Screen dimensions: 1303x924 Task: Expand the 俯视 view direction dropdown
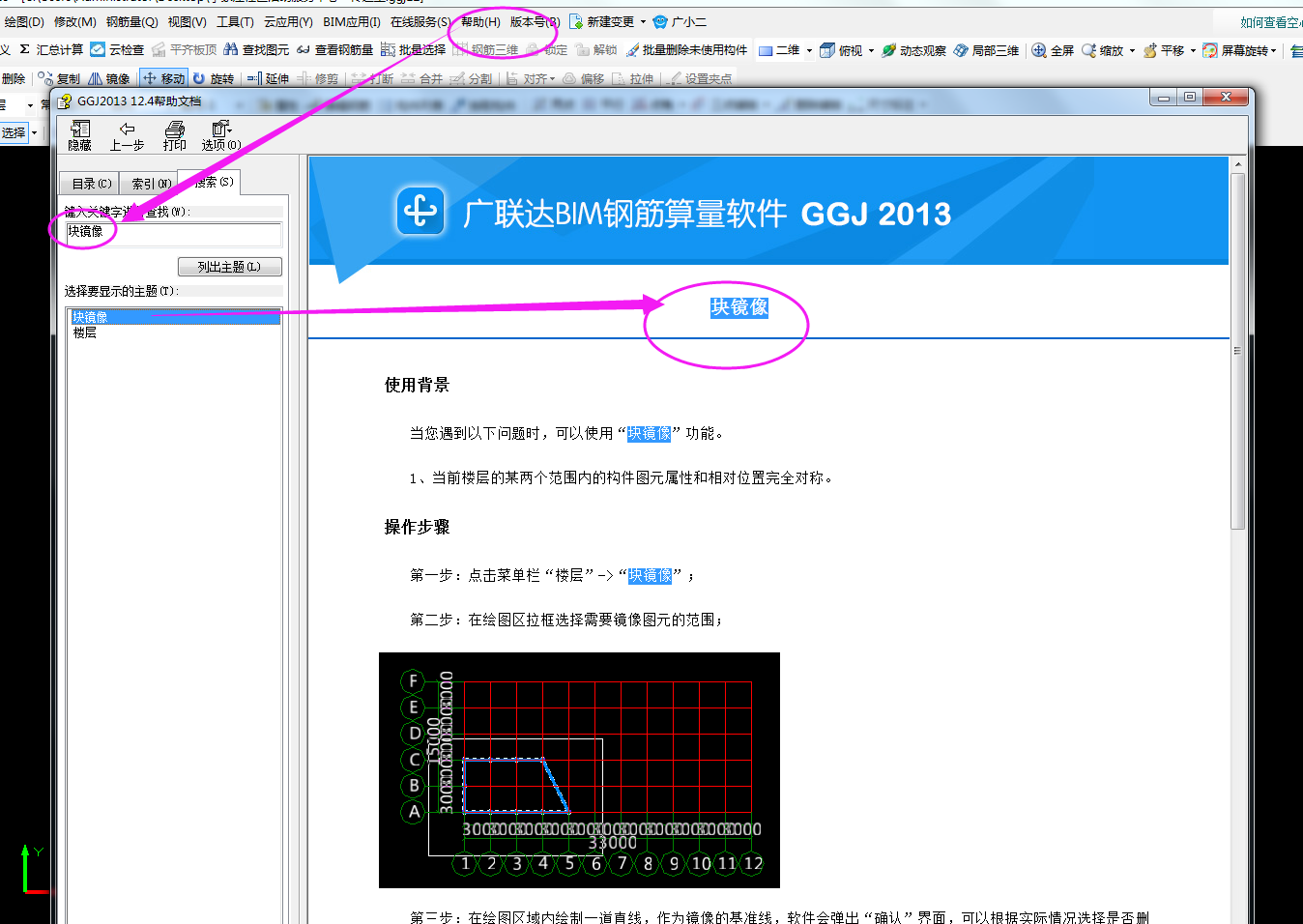click(871, 50)
